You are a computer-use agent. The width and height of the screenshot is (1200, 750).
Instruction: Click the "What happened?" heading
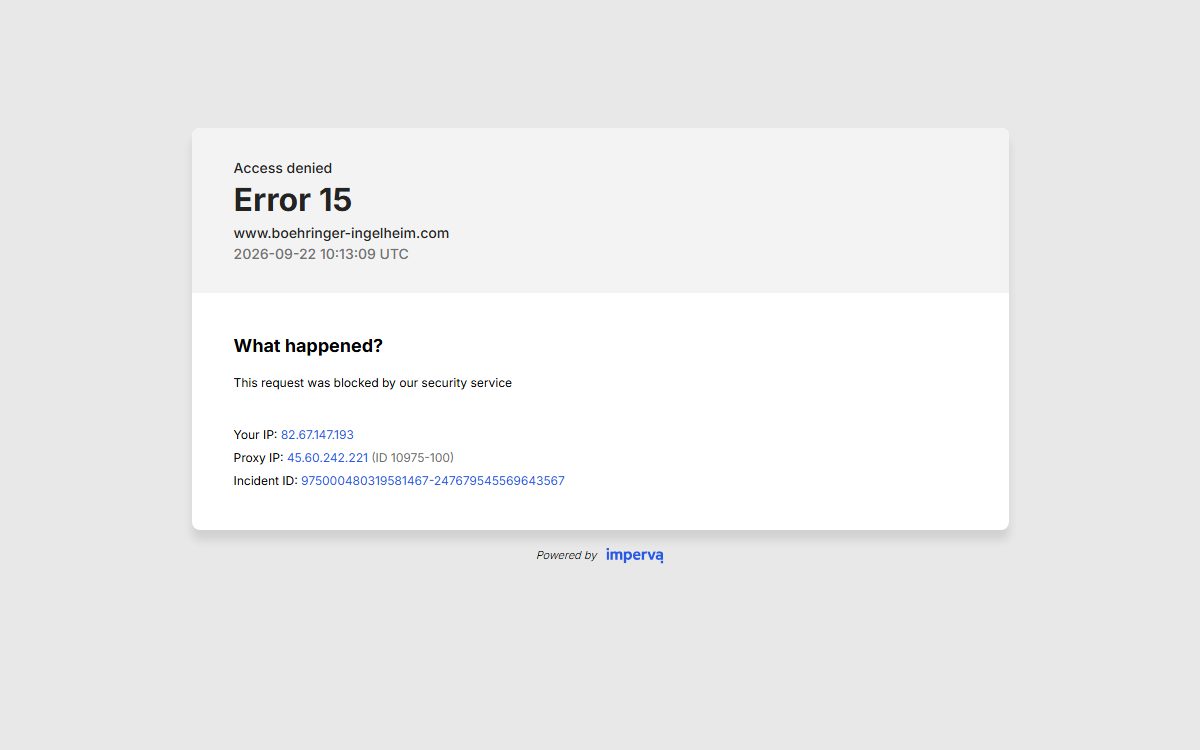(x=308, y=346)
